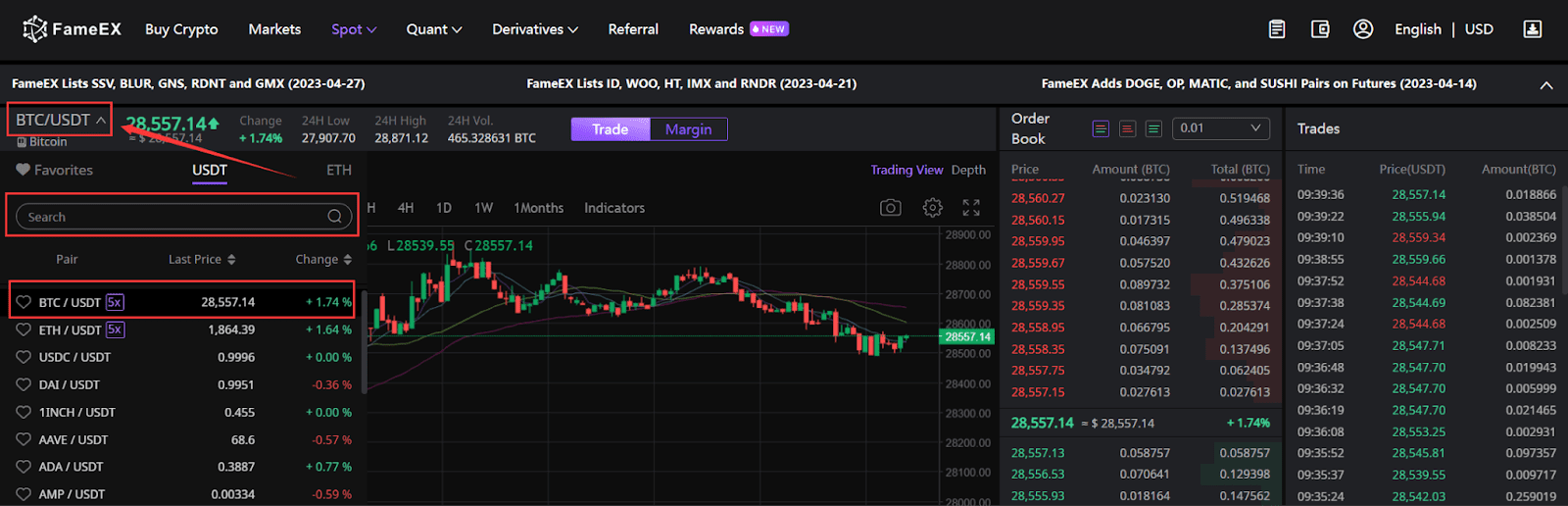This screenshot has height=506, width=1568.
Task: Show both bids and asks order book view
Action: pos(1101,128)
